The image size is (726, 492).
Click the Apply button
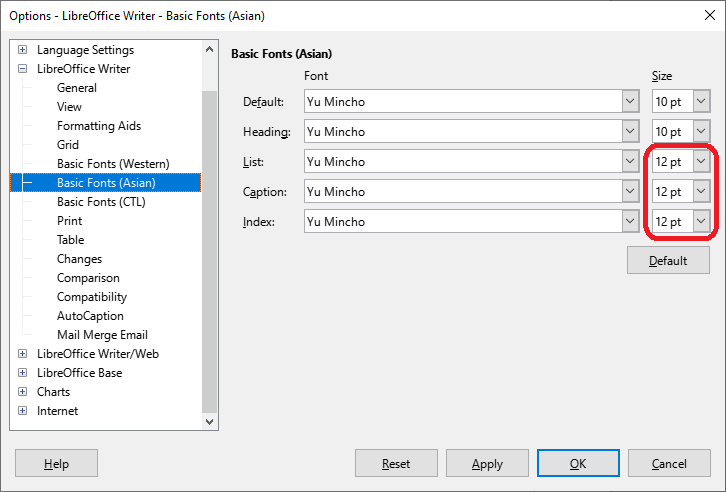coord(487,463)
